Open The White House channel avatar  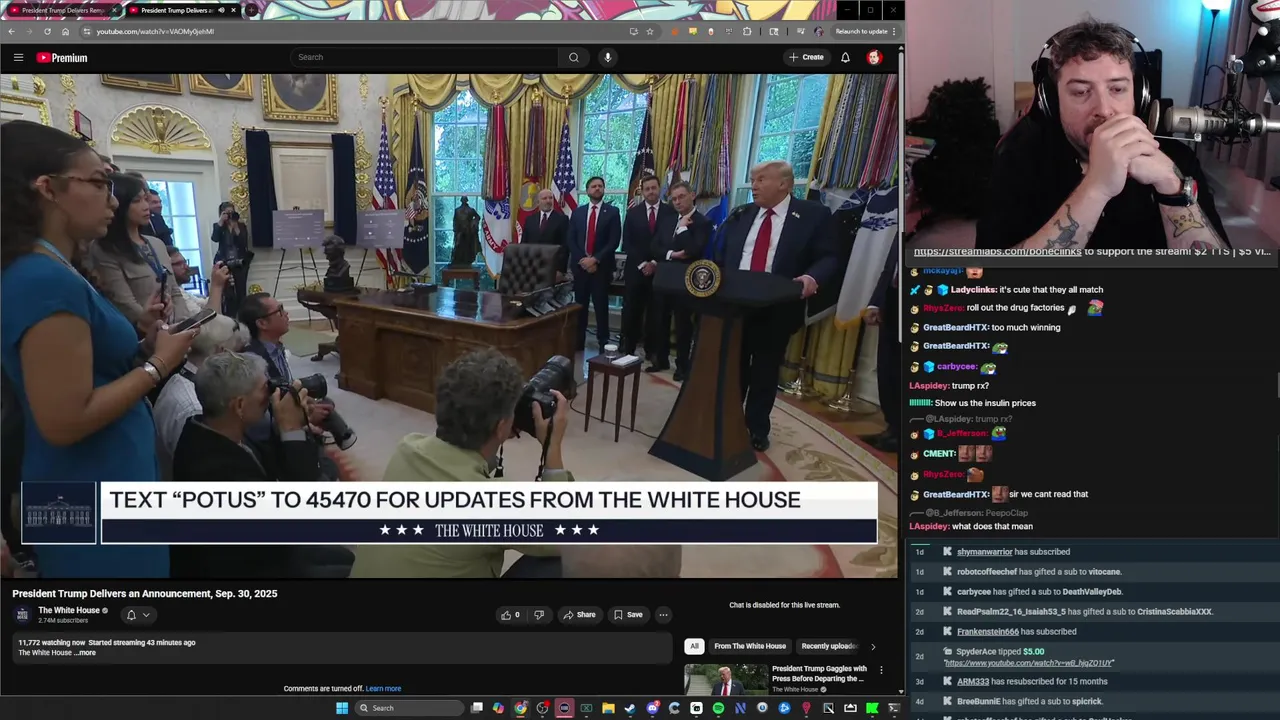point(22,614)
